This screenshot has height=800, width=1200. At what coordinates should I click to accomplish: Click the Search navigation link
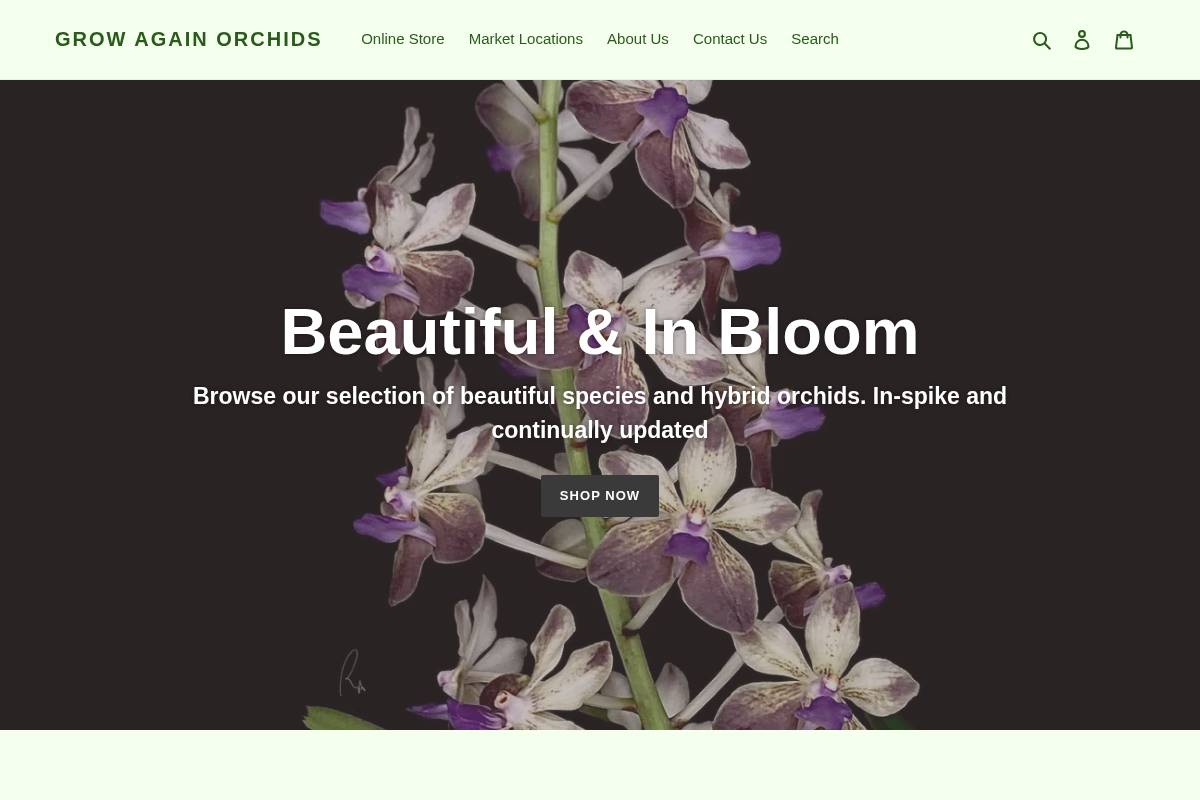(x=814, y=38)
